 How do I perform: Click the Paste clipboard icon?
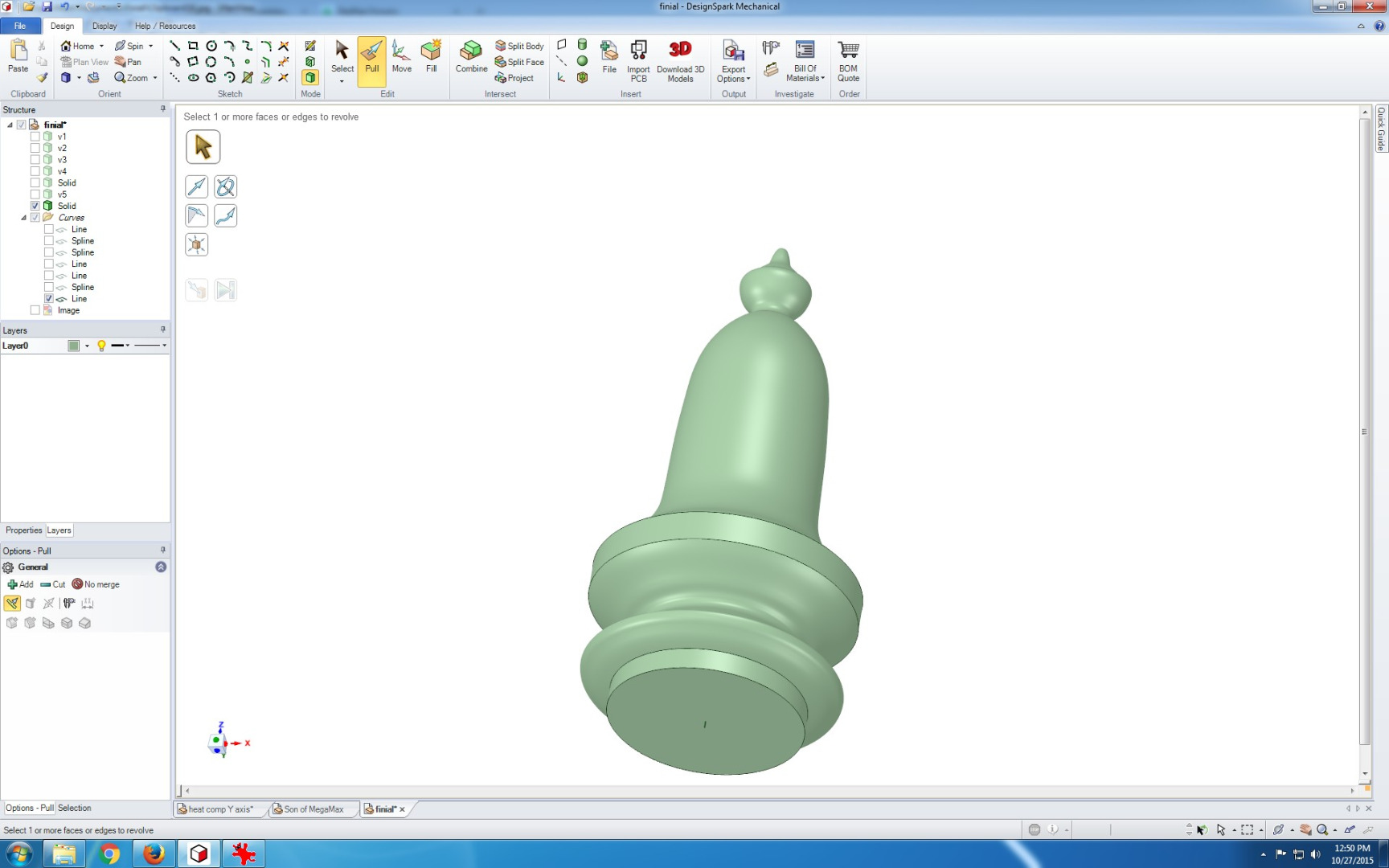pos(18,56)
